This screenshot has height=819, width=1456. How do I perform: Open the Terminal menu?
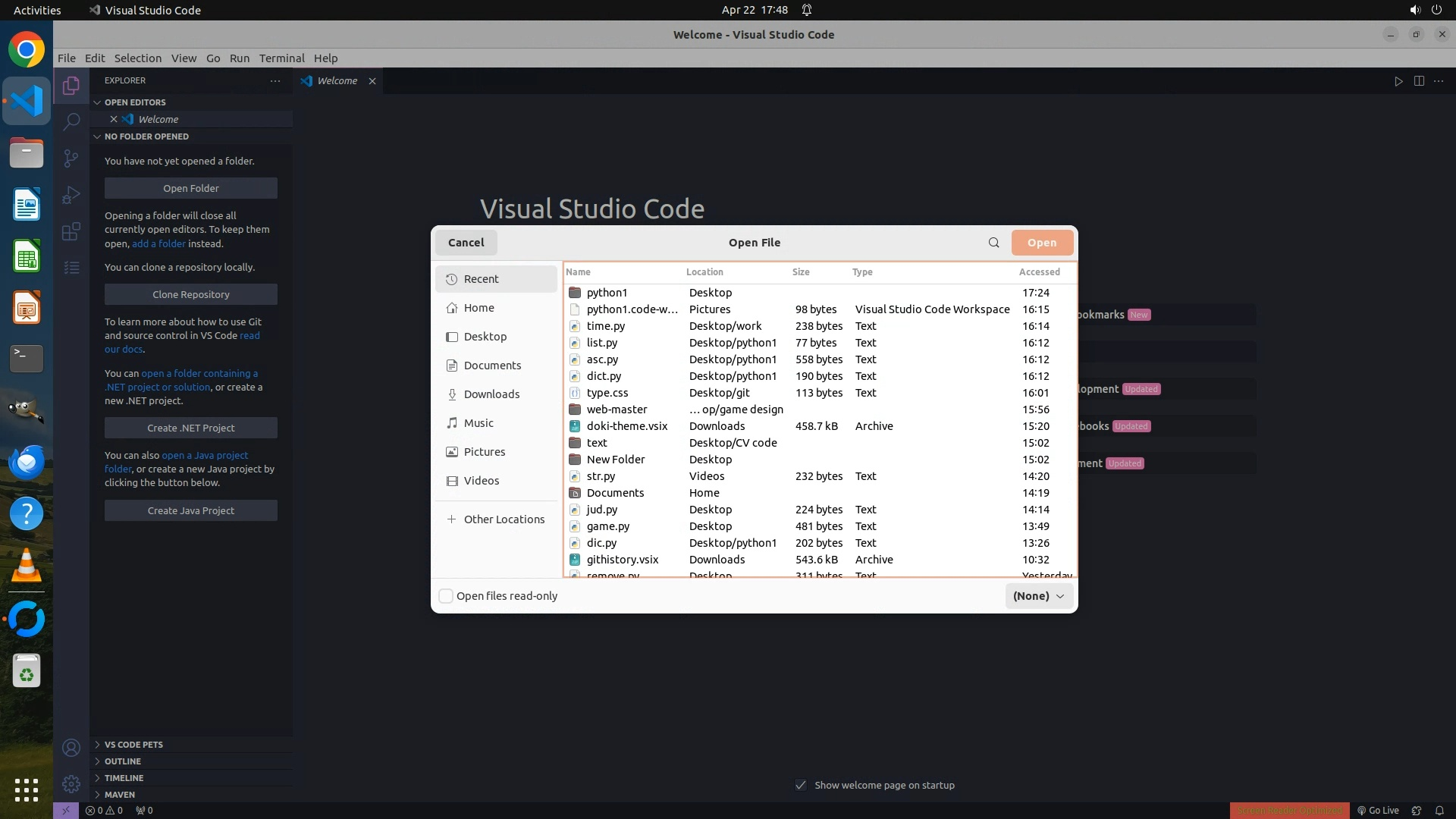click(281, 58)
